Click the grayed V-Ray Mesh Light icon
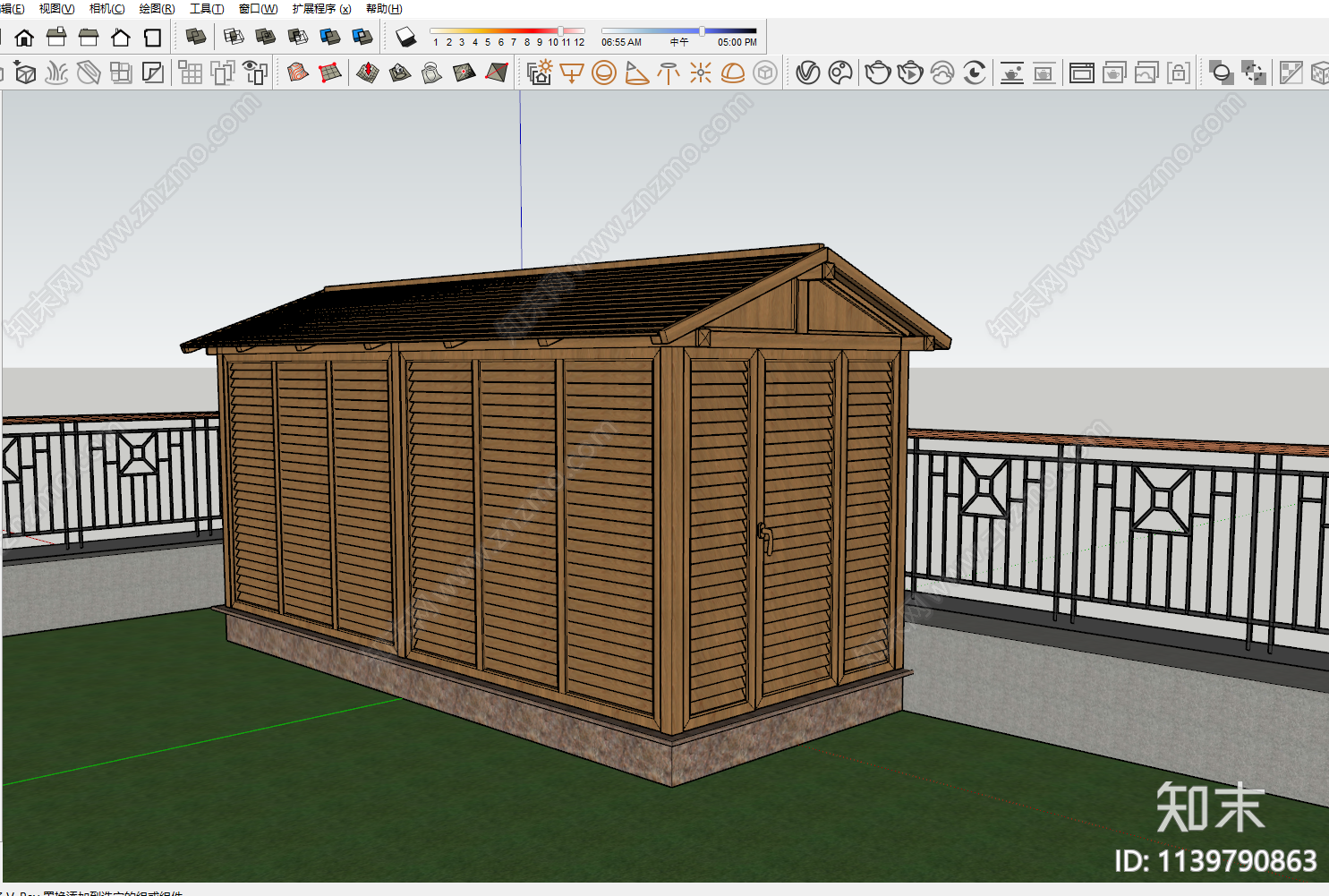 point(765,73)
